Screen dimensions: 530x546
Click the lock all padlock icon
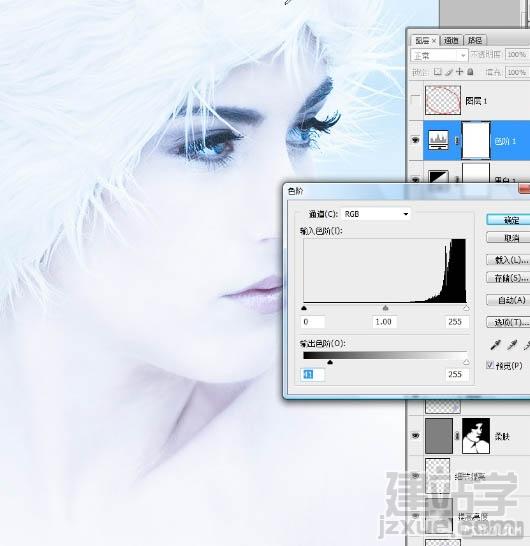coord(470,72)
